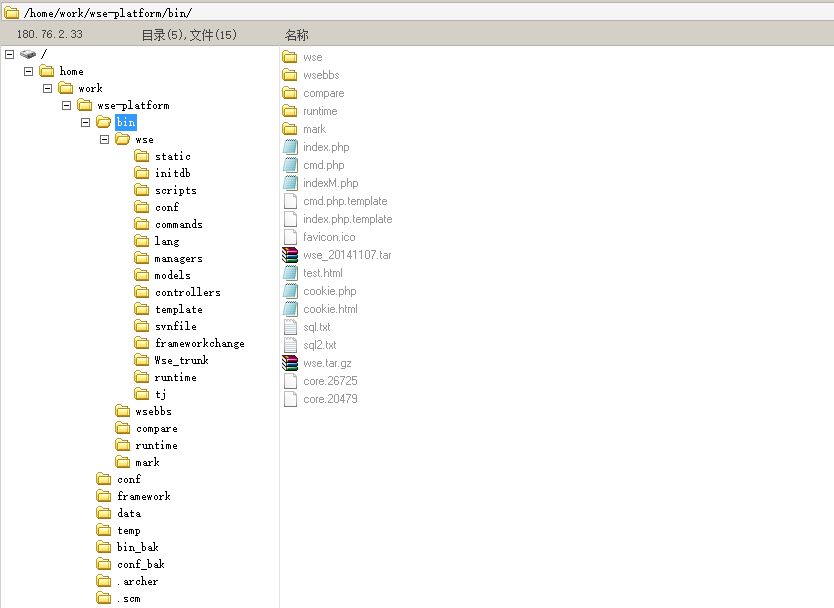Select the mark folder in tree
Screen dimensions: 834x608
point(147,463)
